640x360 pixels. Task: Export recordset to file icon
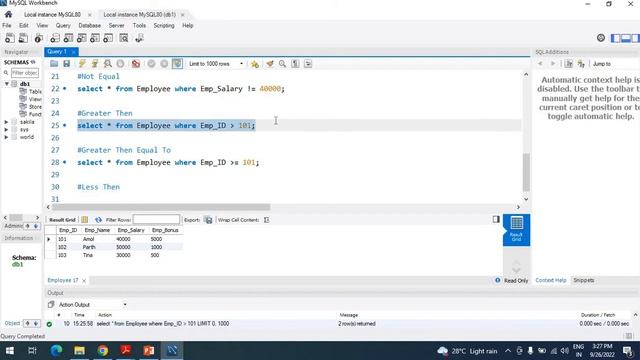208,220
